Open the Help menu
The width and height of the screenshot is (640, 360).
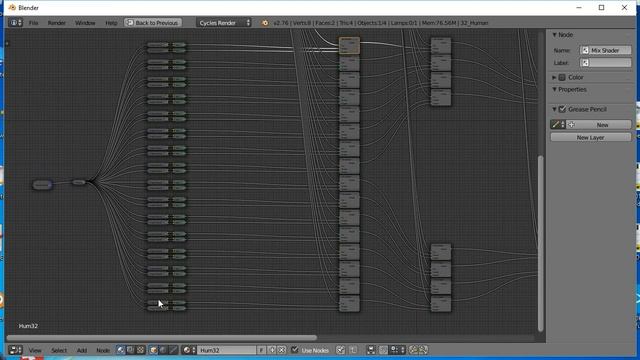(111, 23)
